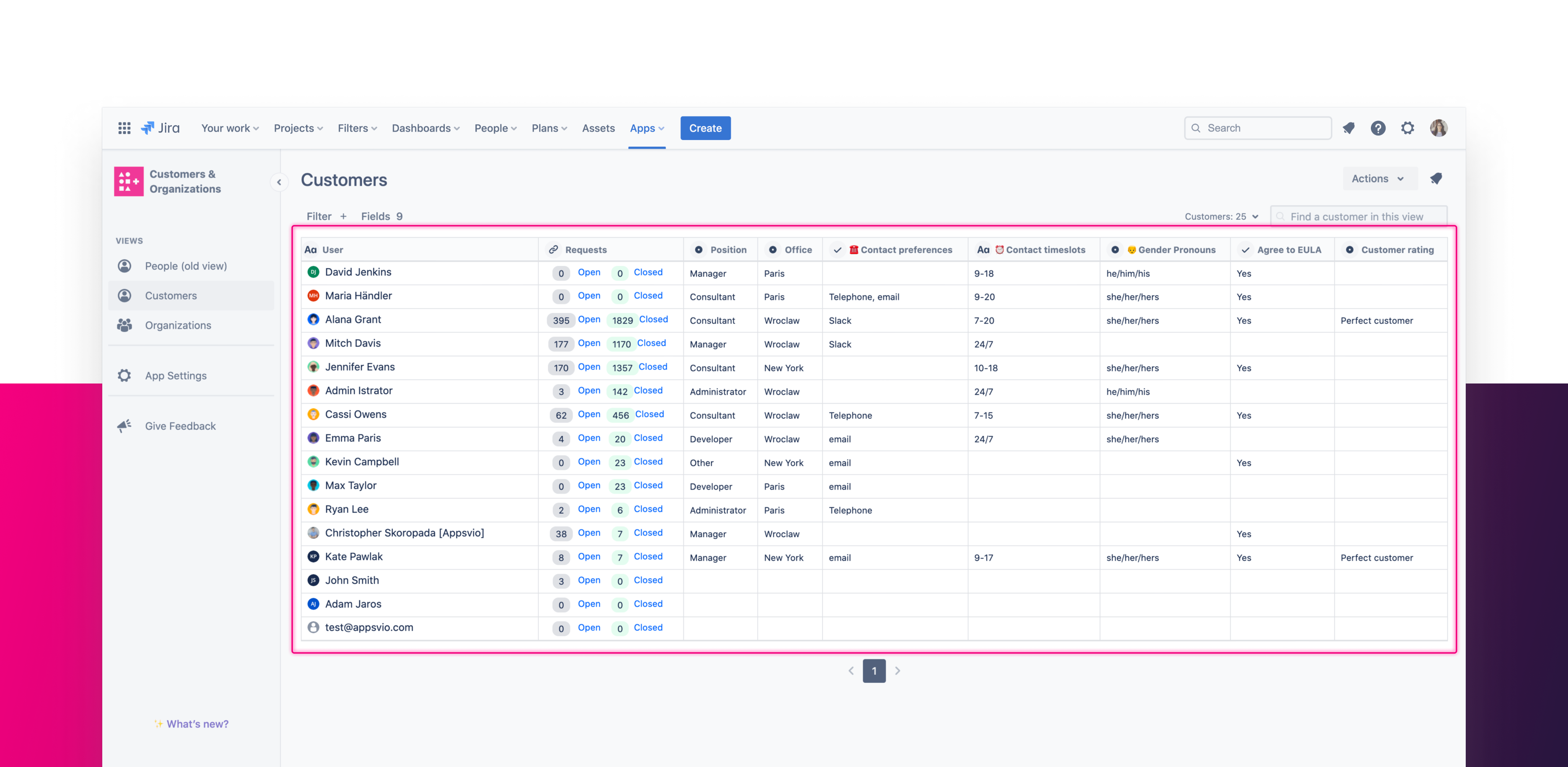This screenshot has height=767, width=1568.
Task: Open Alana Grant's Closed requests link
Action: 653,319
